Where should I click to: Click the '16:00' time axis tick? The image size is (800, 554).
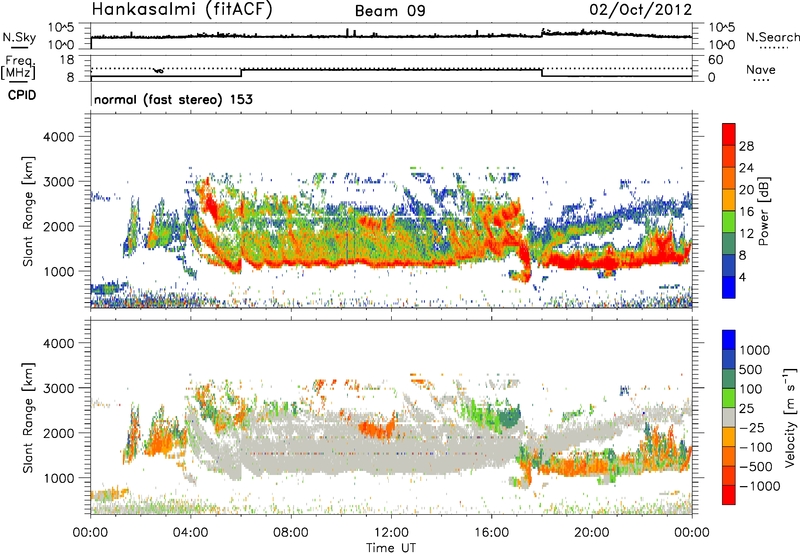[491, 533]
